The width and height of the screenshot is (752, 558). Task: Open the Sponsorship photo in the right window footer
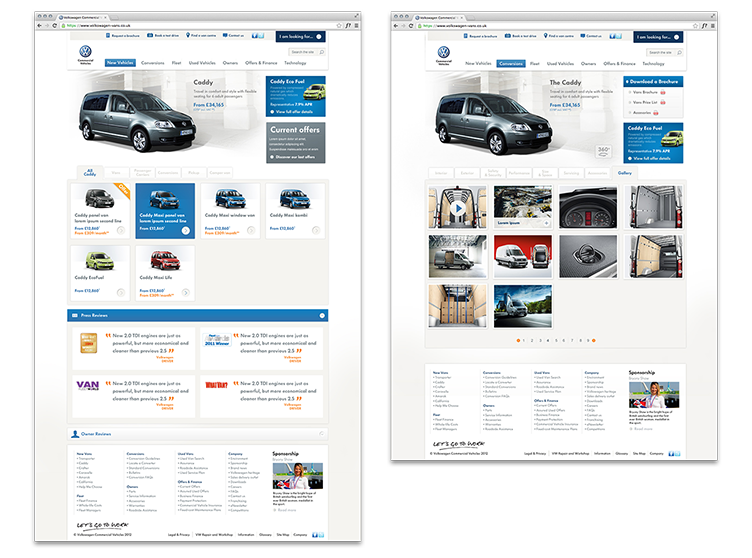[654, 395]
